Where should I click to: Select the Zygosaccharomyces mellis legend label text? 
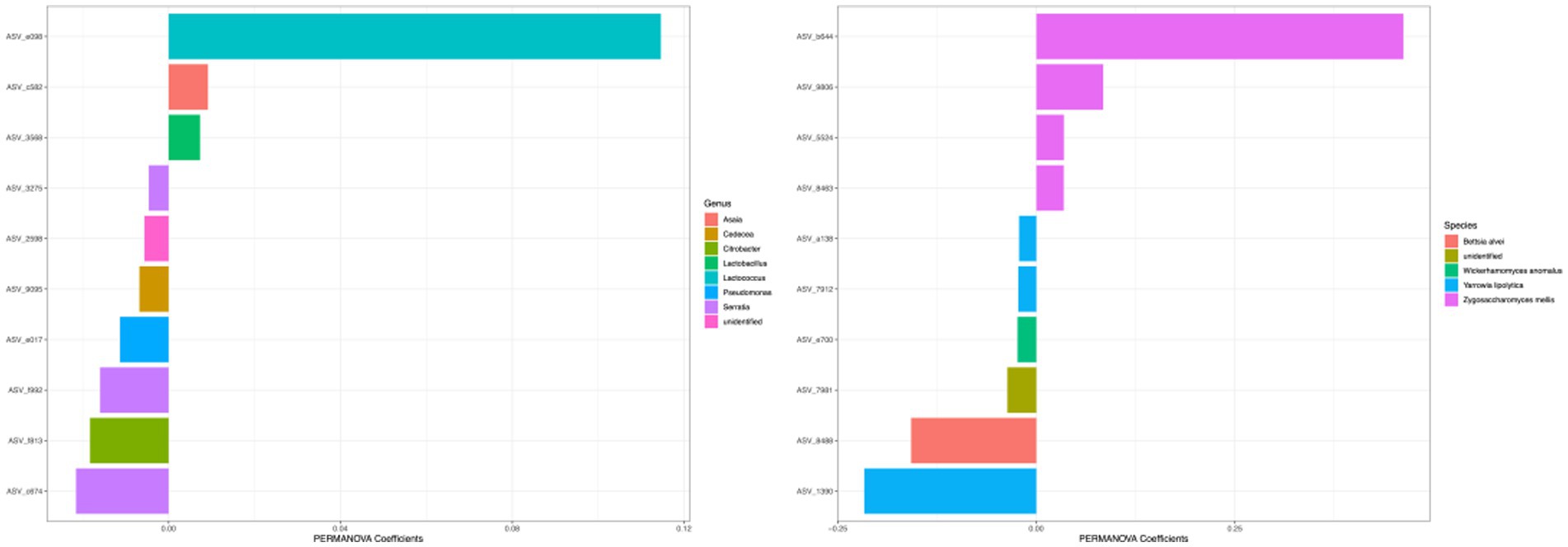(1509, 300)
